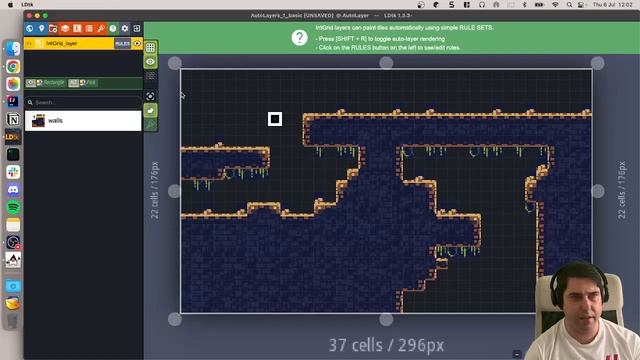Viewport: 640px width, 360px height.
Task: Open Spotify from the dock
Action: 13,207
